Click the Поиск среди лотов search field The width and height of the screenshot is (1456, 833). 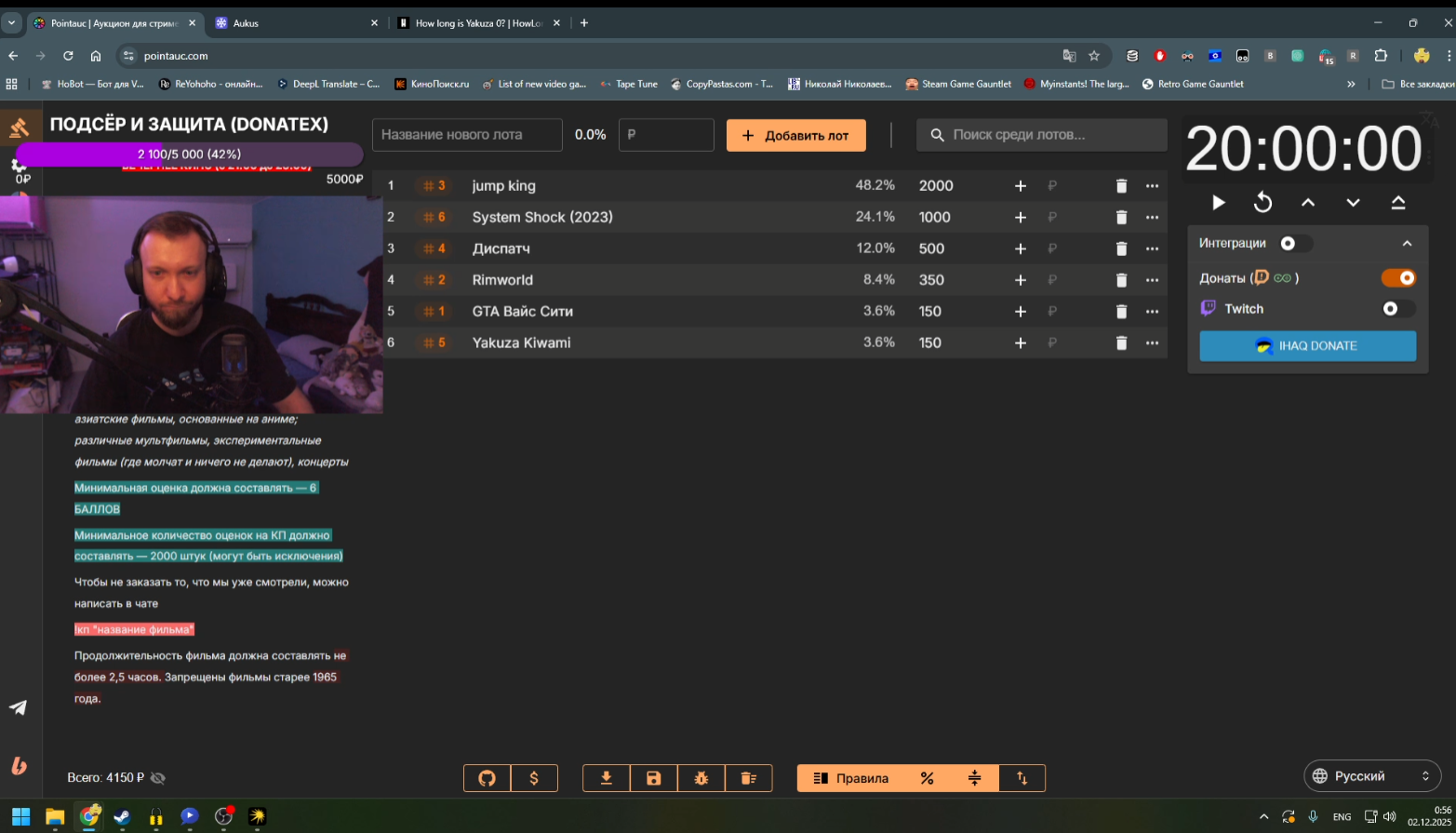[1042, 135]
